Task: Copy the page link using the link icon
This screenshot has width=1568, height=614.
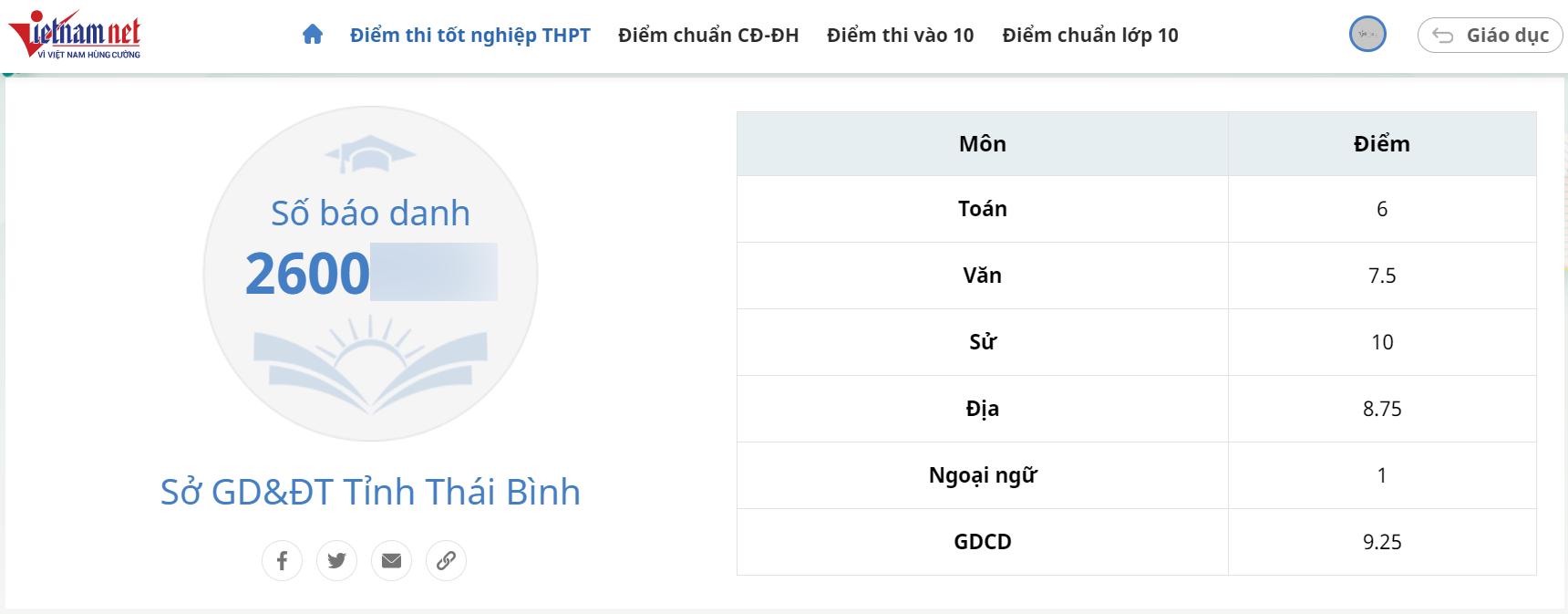Action: 446,560
